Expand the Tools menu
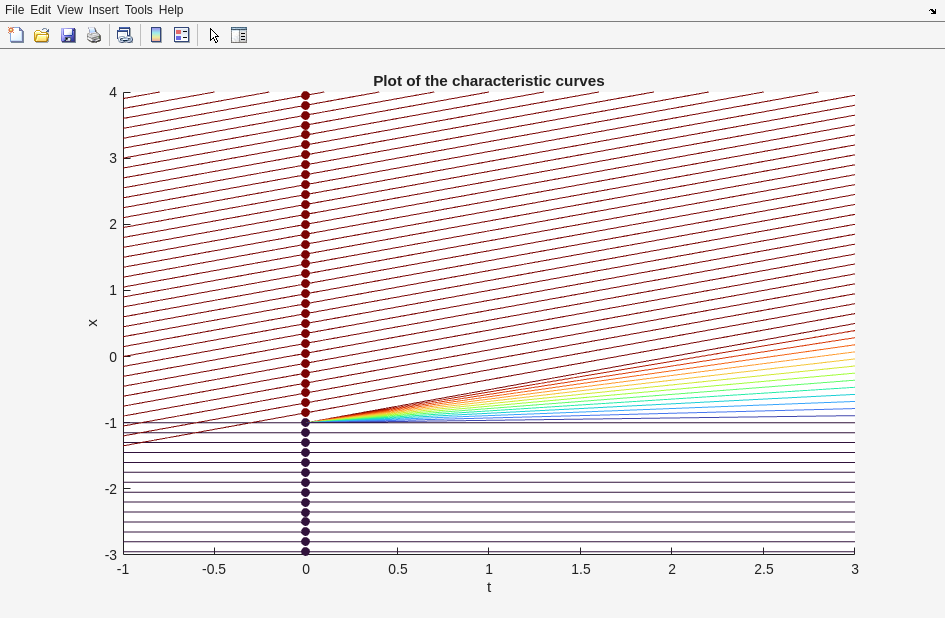 pyautogui.click(x=138, y=10)
